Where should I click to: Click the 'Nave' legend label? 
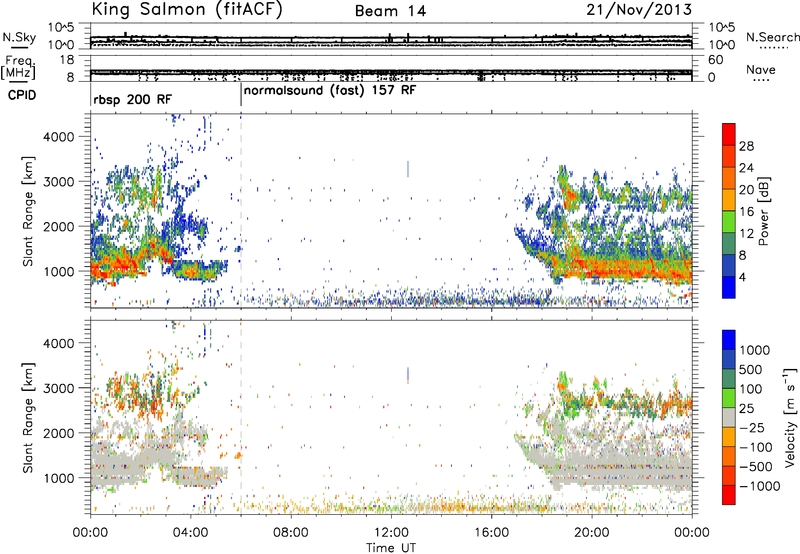761,69
